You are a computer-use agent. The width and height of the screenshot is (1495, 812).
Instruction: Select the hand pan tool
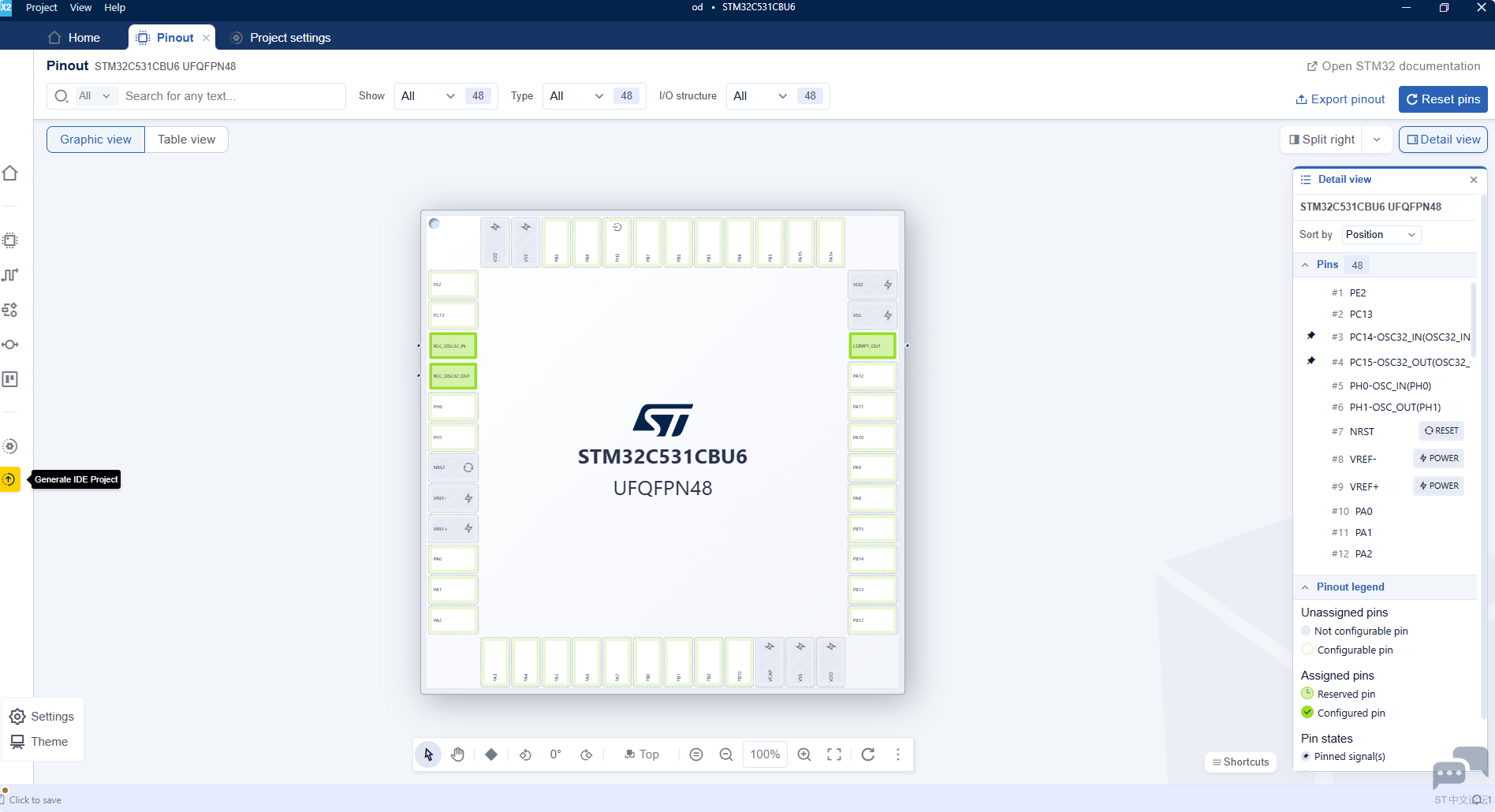coord(458,754)
